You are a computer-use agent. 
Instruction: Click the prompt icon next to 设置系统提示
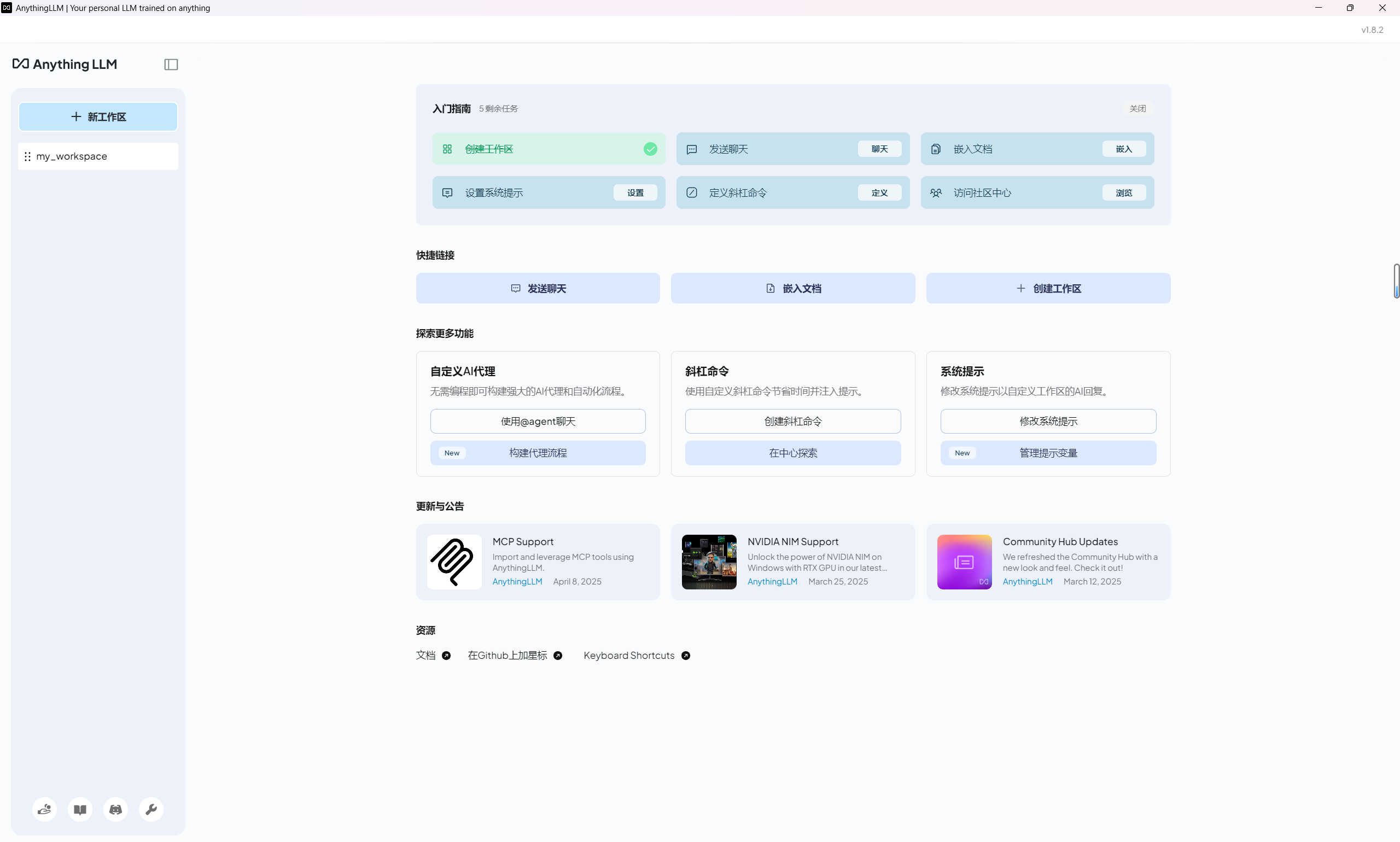click(x=447, y=193)
